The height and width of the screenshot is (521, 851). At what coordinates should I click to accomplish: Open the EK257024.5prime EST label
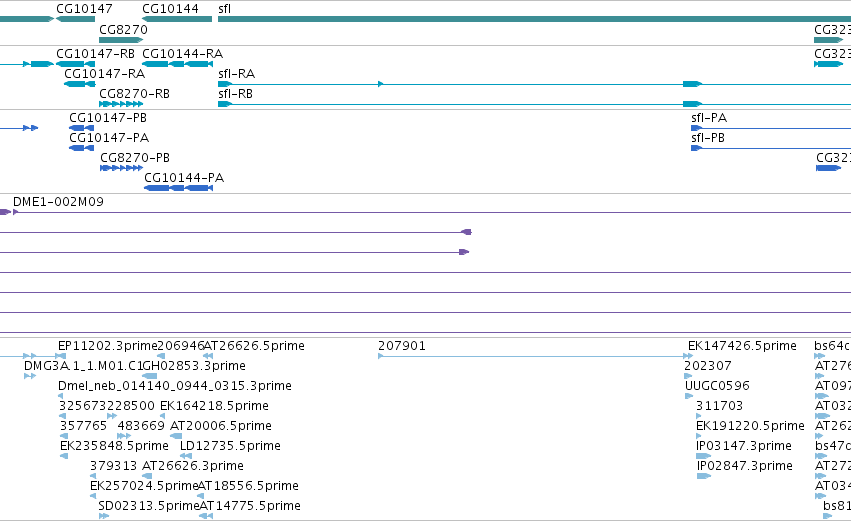tap(144, 486)
